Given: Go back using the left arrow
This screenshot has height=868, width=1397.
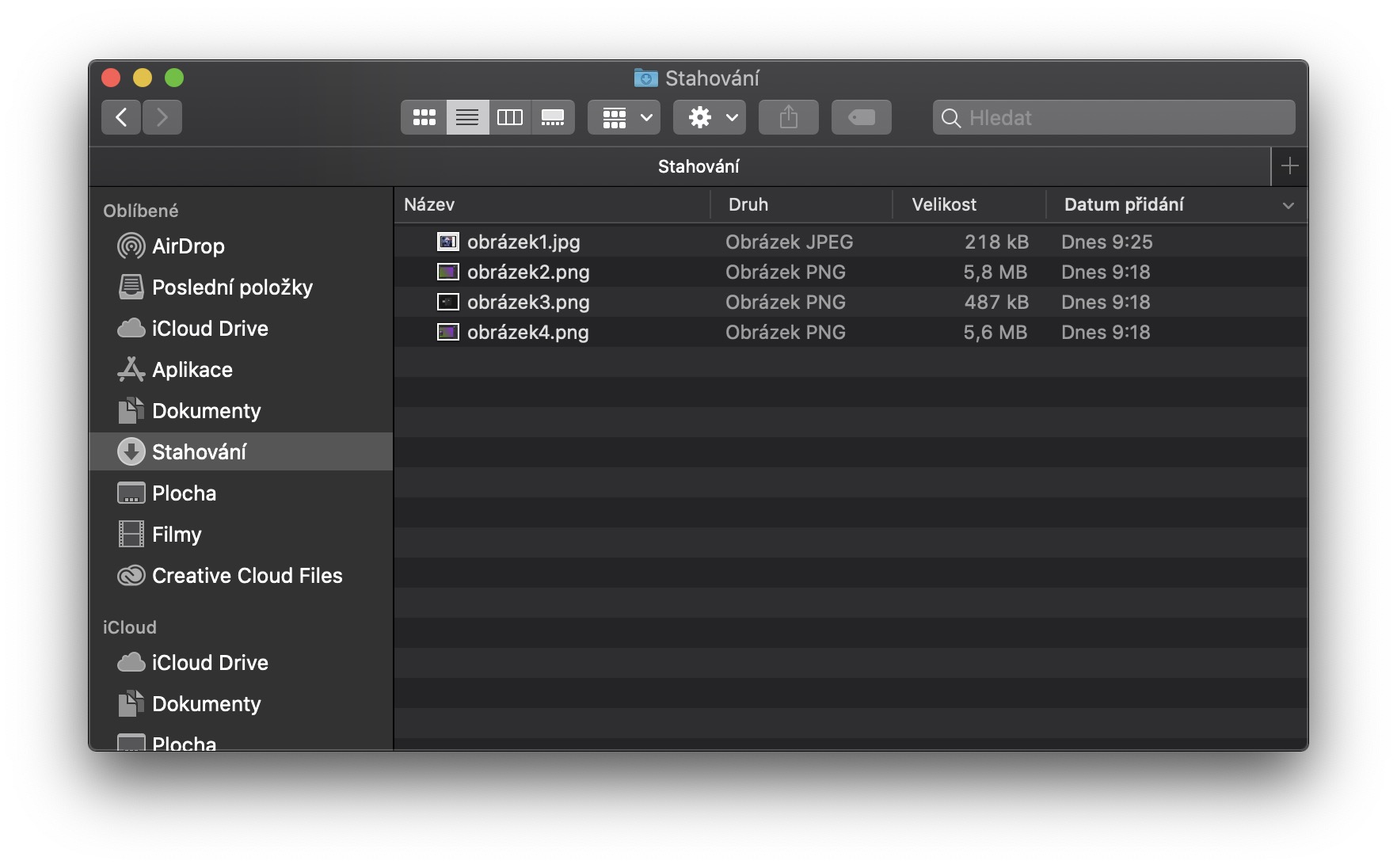Looking at the screenshot, I should (121, 118).
